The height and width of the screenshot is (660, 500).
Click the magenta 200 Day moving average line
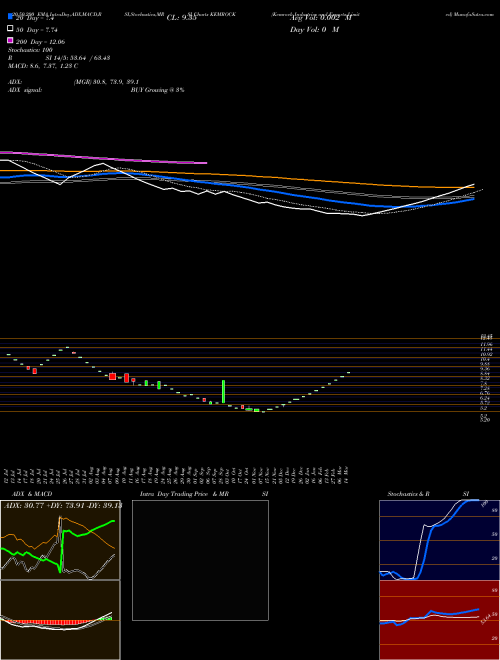[x=103, y=157]
